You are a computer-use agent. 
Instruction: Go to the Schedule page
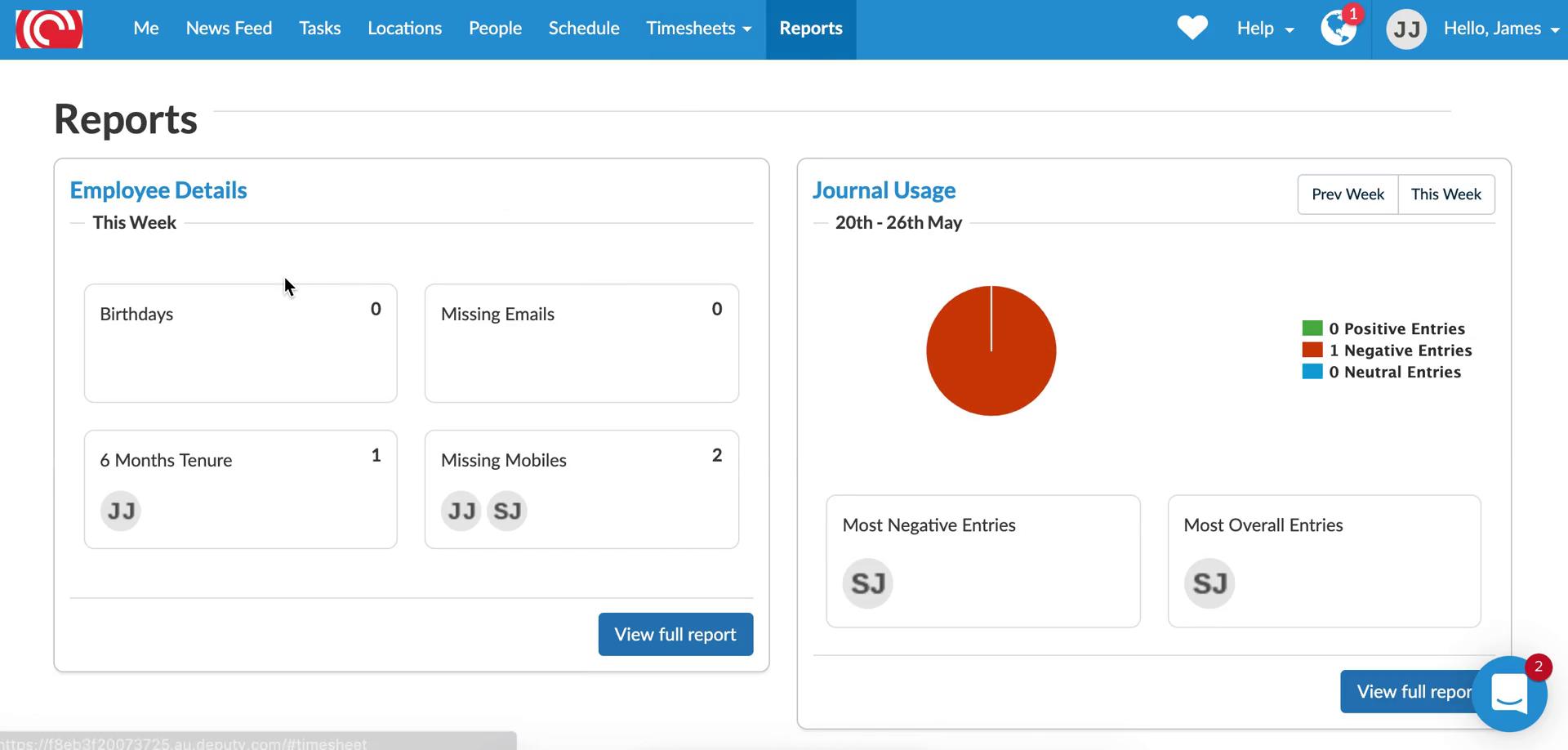[x=584, y=29]
